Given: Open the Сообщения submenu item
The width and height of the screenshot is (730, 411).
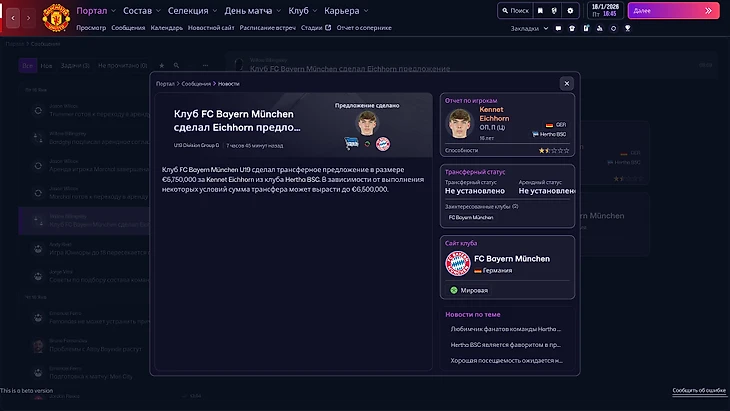Looking at the screenshot, I should click(128, 28).
